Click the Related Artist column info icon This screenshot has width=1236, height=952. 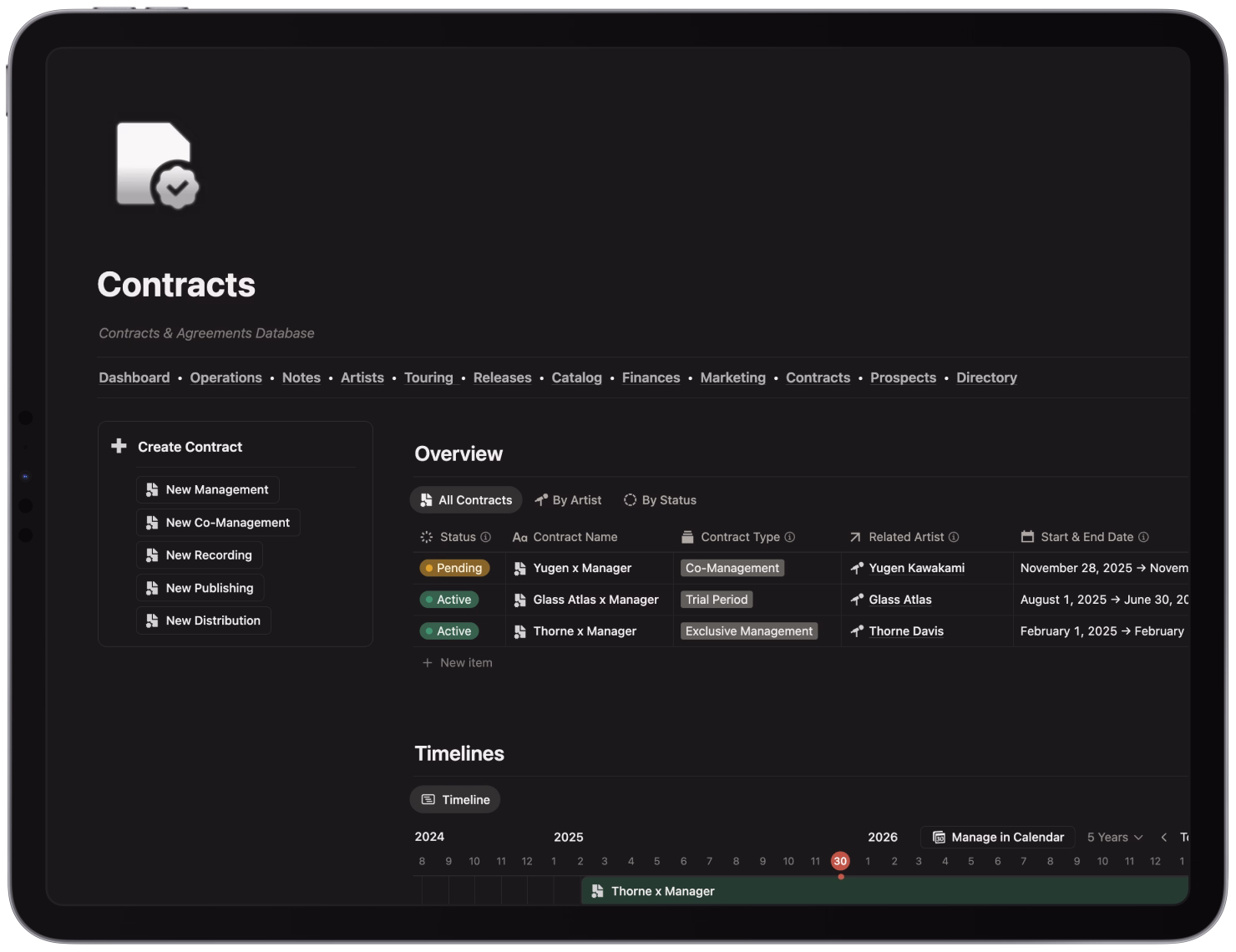954,537
